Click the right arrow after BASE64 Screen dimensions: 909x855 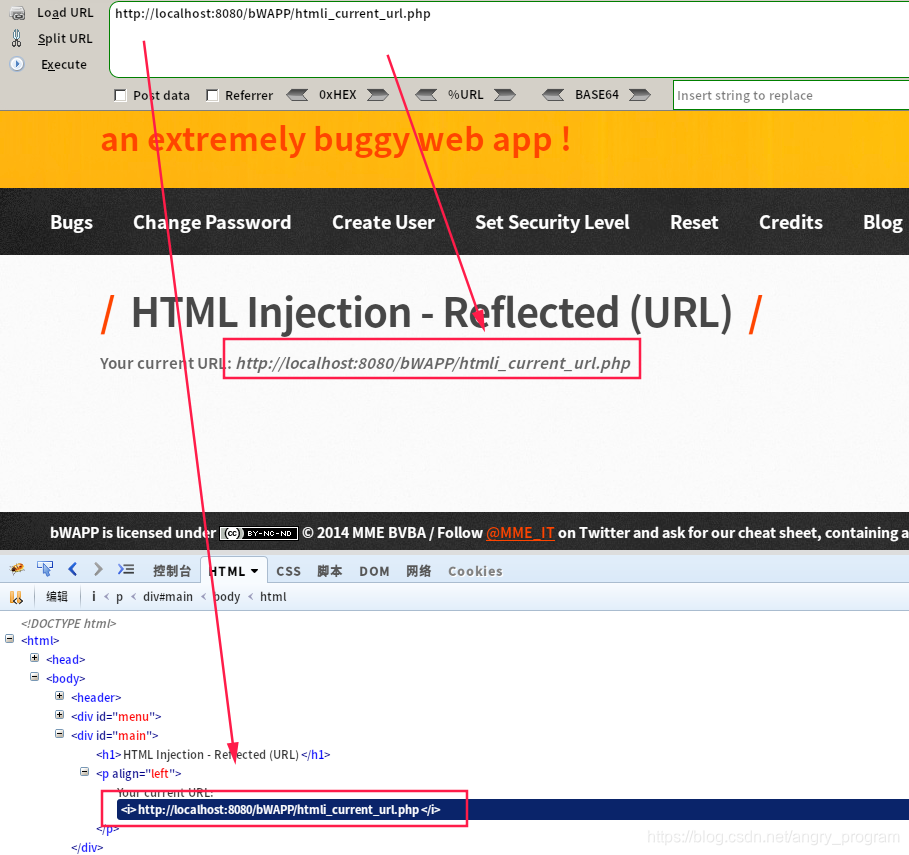pyautogui.click(x=639, y=94)
